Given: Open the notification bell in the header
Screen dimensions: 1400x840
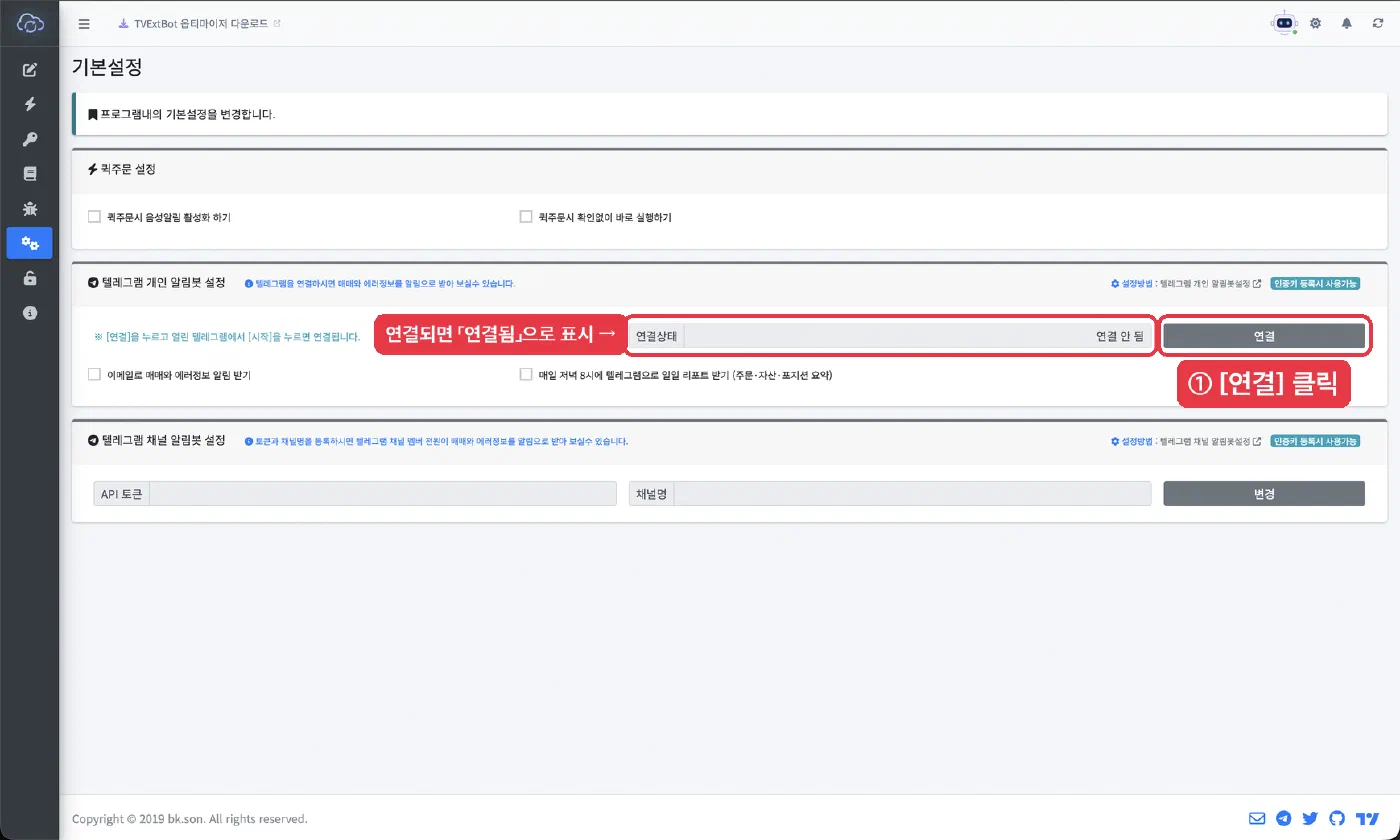Looking at the screenshot, I should click(x=1347, y=23).
